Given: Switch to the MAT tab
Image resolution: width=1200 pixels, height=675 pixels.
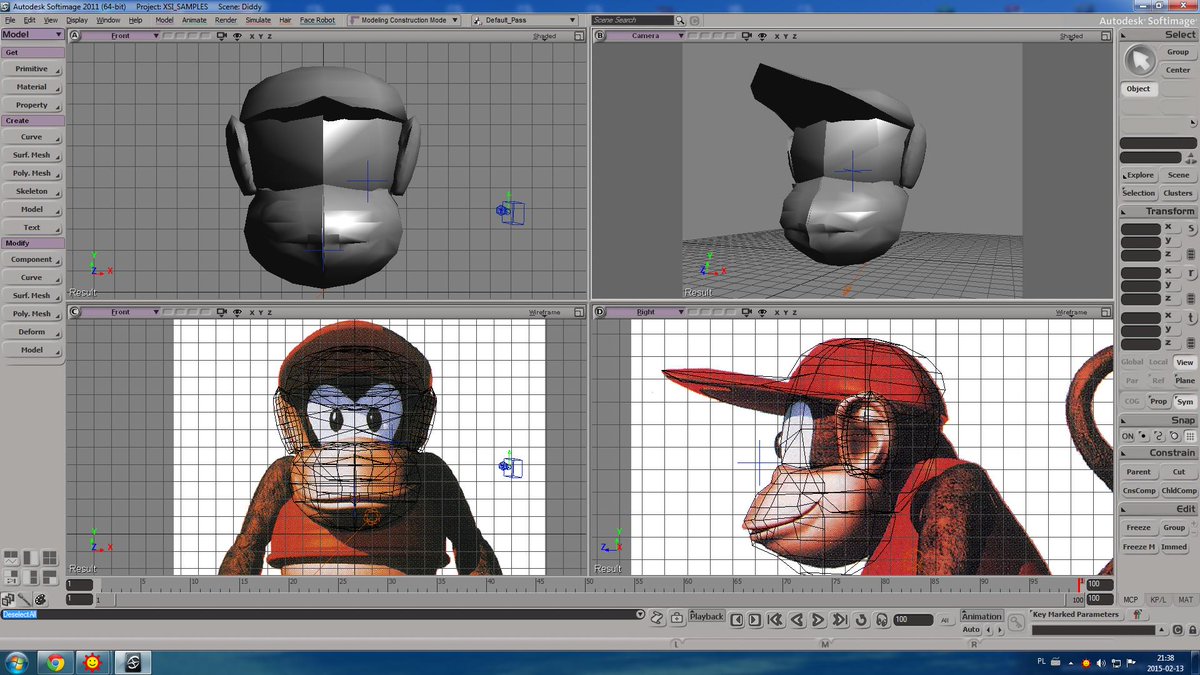Looking at the screenshot, I should (x=1185, y=600).
